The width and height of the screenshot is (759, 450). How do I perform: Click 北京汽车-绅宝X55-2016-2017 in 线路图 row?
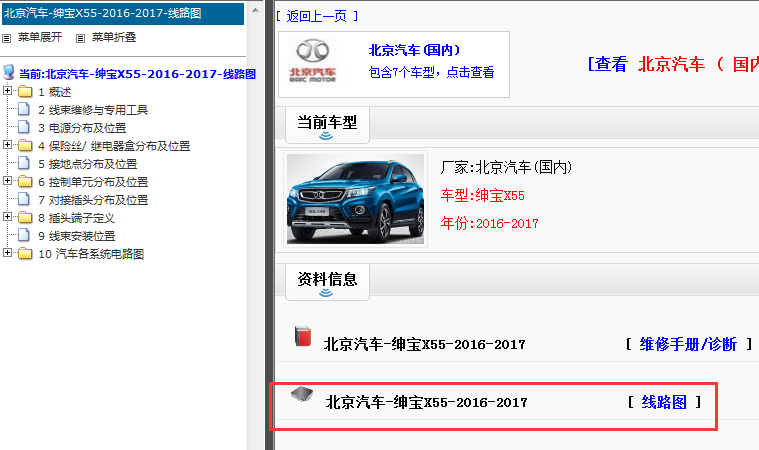click(x=426, y=402)
